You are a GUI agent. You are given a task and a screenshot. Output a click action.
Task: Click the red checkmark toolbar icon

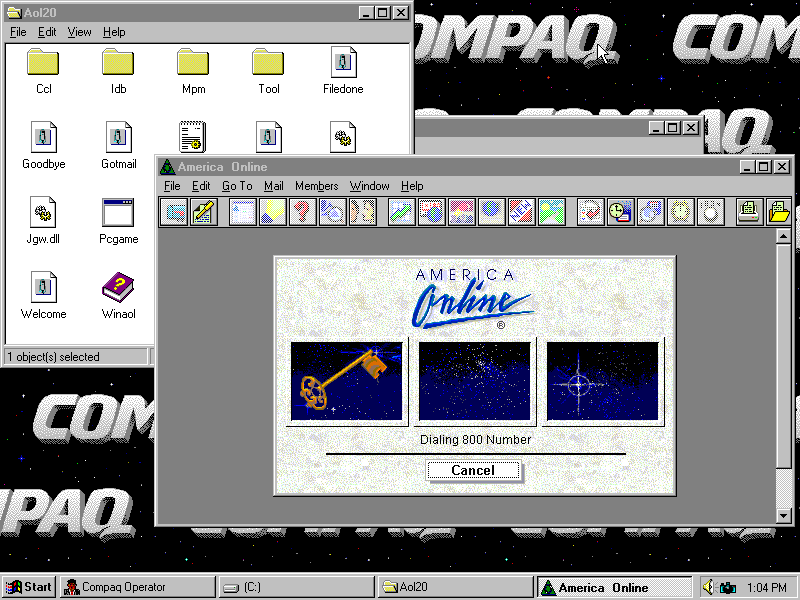coord(590,212)
